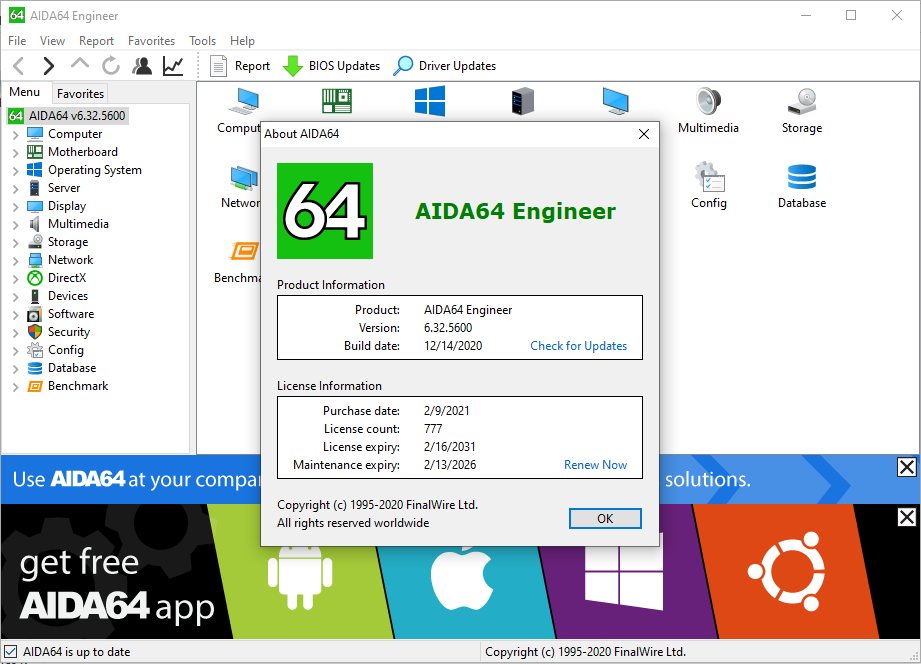
Task: Expand the Computer tree node
Action: click(x=15, y=135)
